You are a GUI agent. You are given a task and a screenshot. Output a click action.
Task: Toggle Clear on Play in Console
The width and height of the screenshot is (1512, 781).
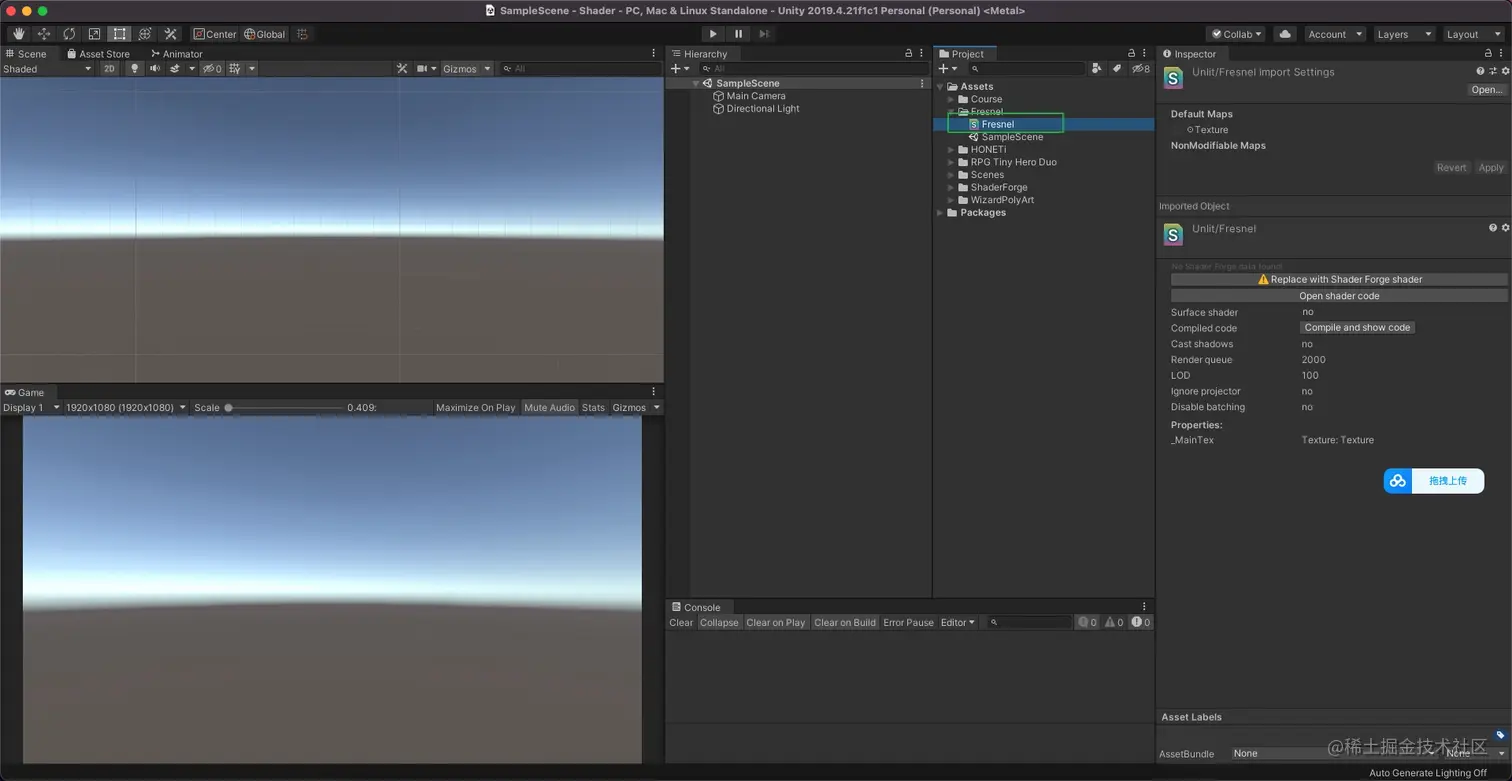[775, 623]
